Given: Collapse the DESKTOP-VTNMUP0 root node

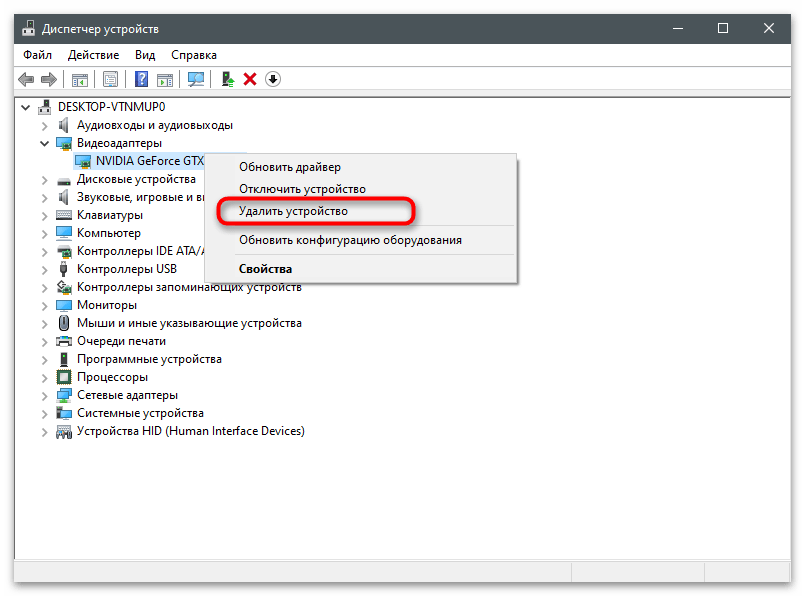Looking at the screenshot, I should coord(26,107).
